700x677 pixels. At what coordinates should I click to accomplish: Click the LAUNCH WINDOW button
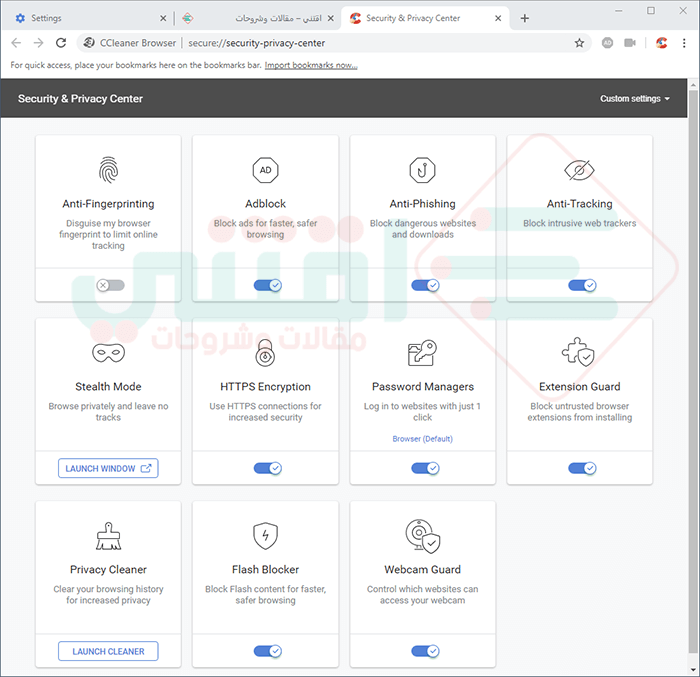108,468
